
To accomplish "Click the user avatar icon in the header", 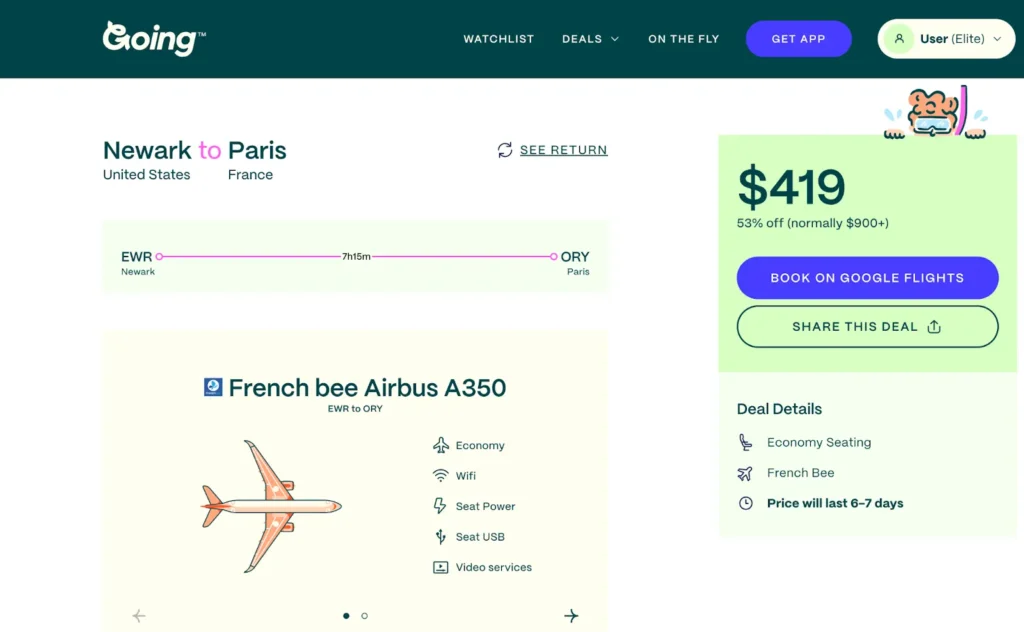I will click(899, 38).
